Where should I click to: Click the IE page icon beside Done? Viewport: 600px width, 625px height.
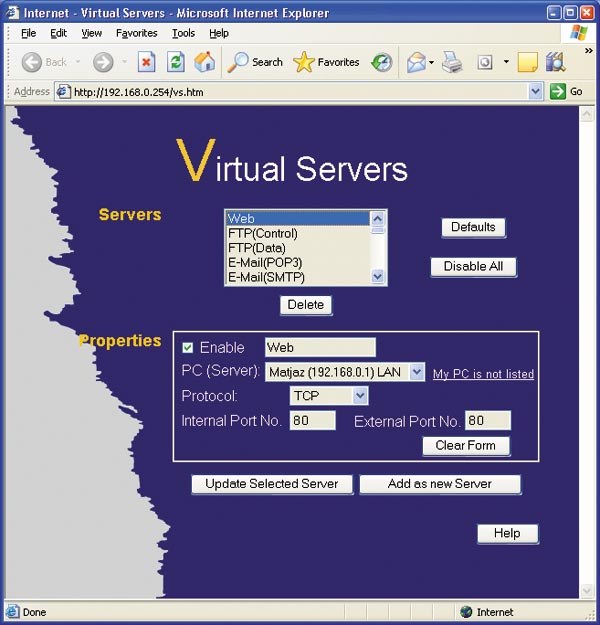pos(12,611)
